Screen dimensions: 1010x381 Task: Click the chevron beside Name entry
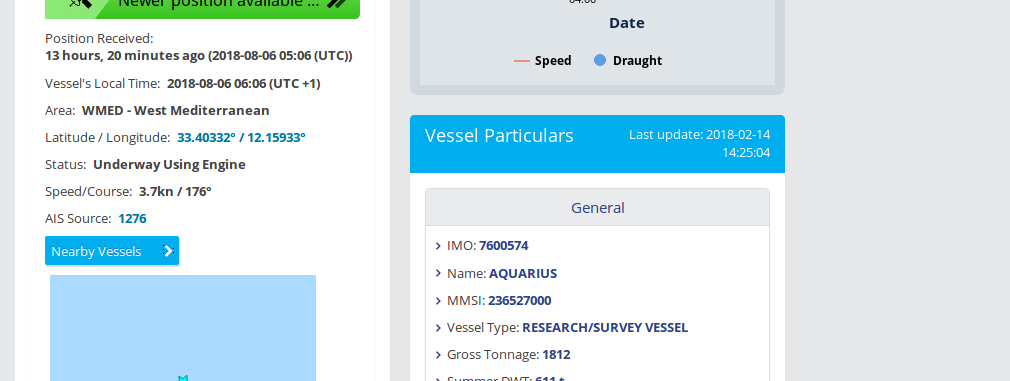click(438, 273)
